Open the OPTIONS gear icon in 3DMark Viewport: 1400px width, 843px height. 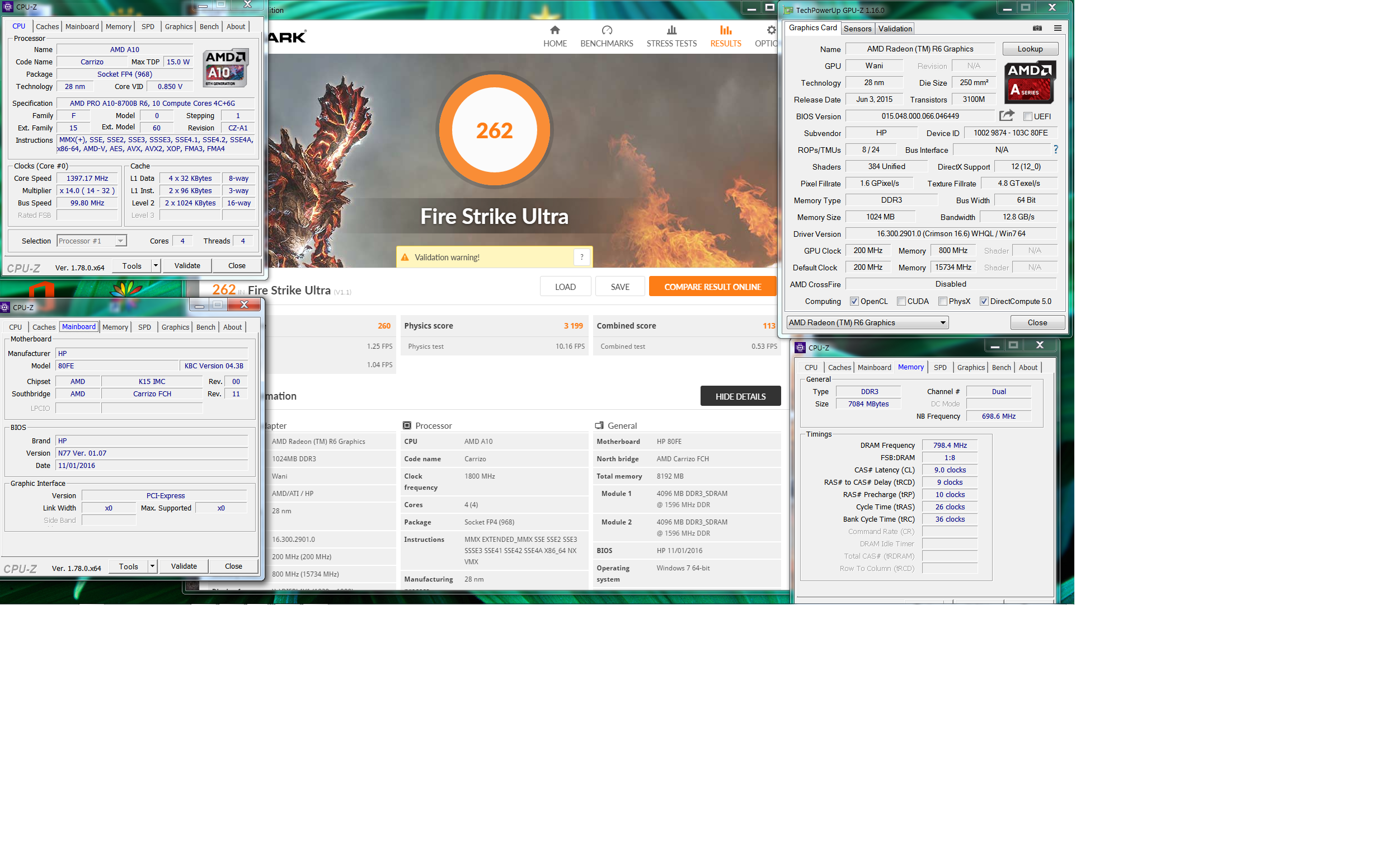[771, 30]
